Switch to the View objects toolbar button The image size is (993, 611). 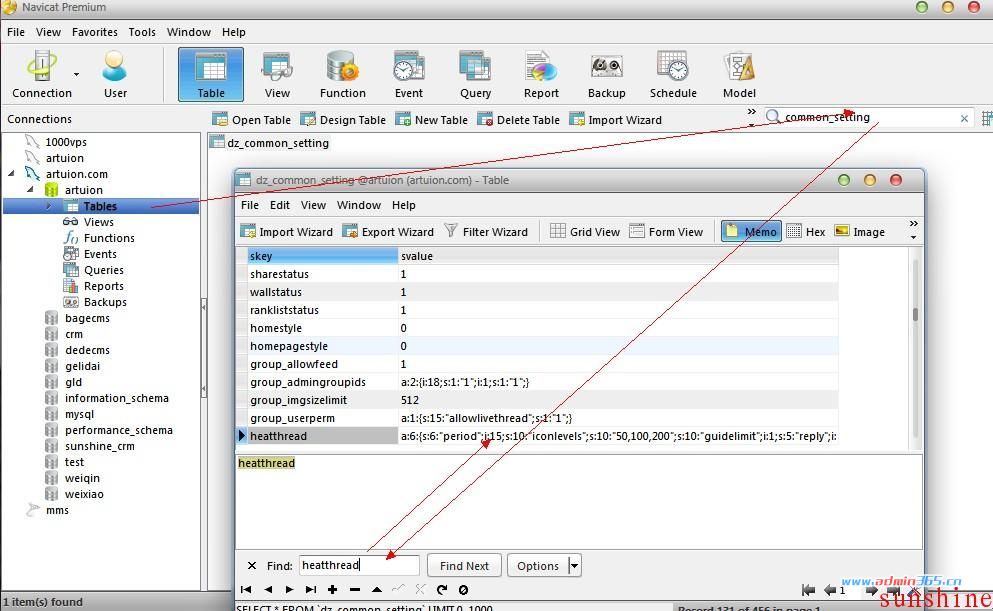click(x=277, y=75)
